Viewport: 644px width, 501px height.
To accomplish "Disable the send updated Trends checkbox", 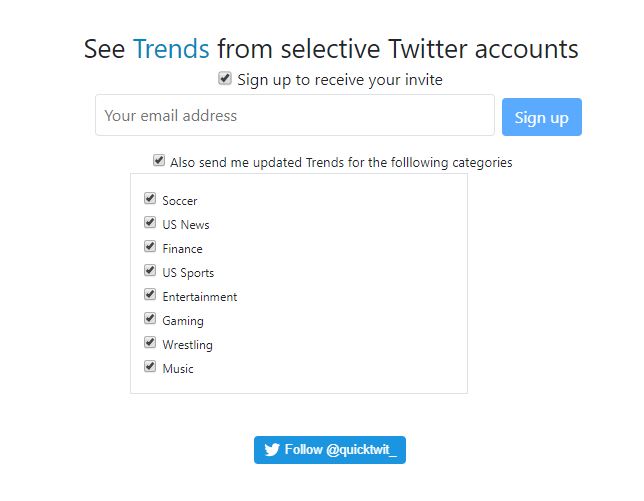I will 159,160.
